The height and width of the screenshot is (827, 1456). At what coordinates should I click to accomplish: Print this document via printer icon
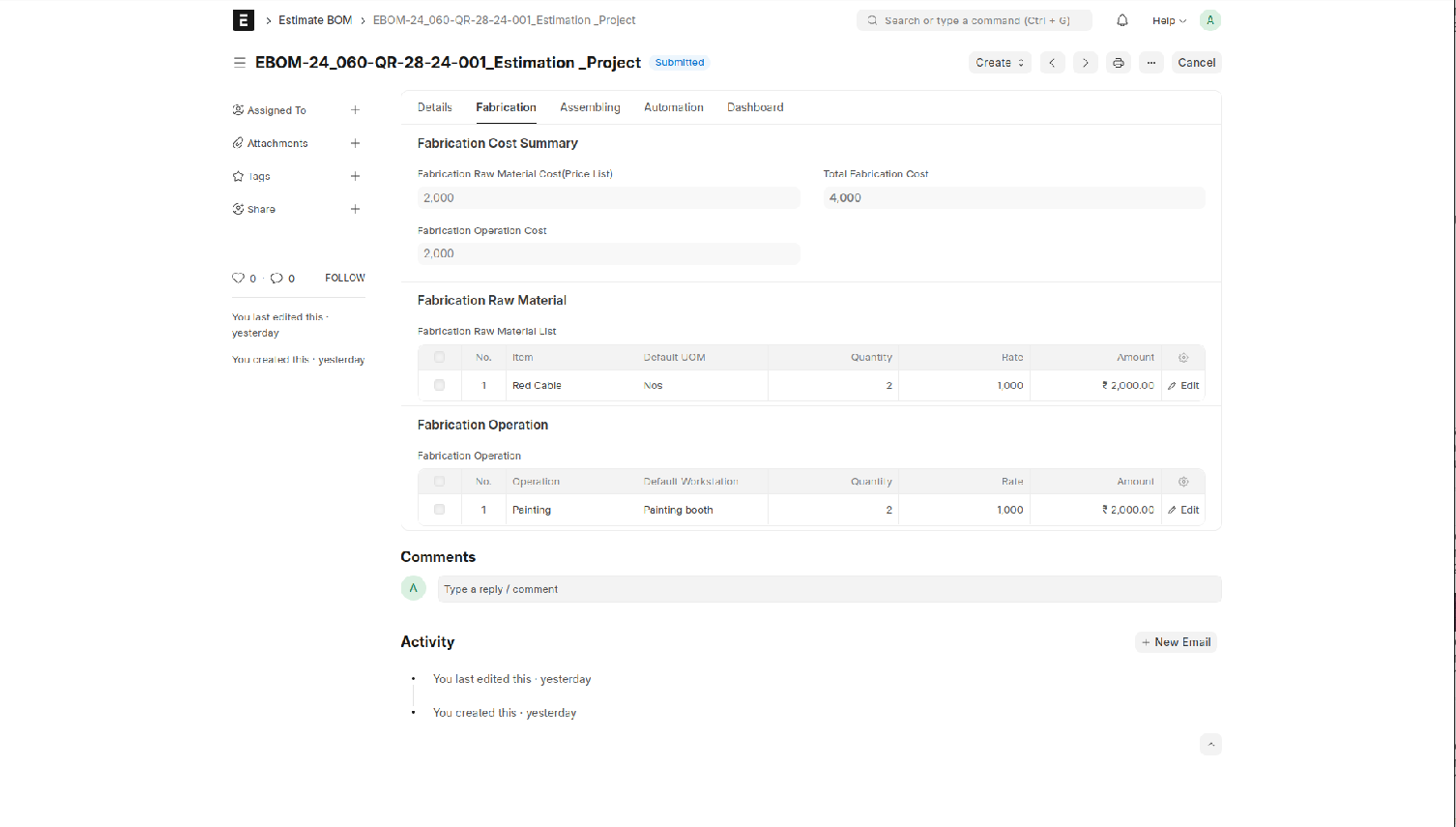(1118, 63)
